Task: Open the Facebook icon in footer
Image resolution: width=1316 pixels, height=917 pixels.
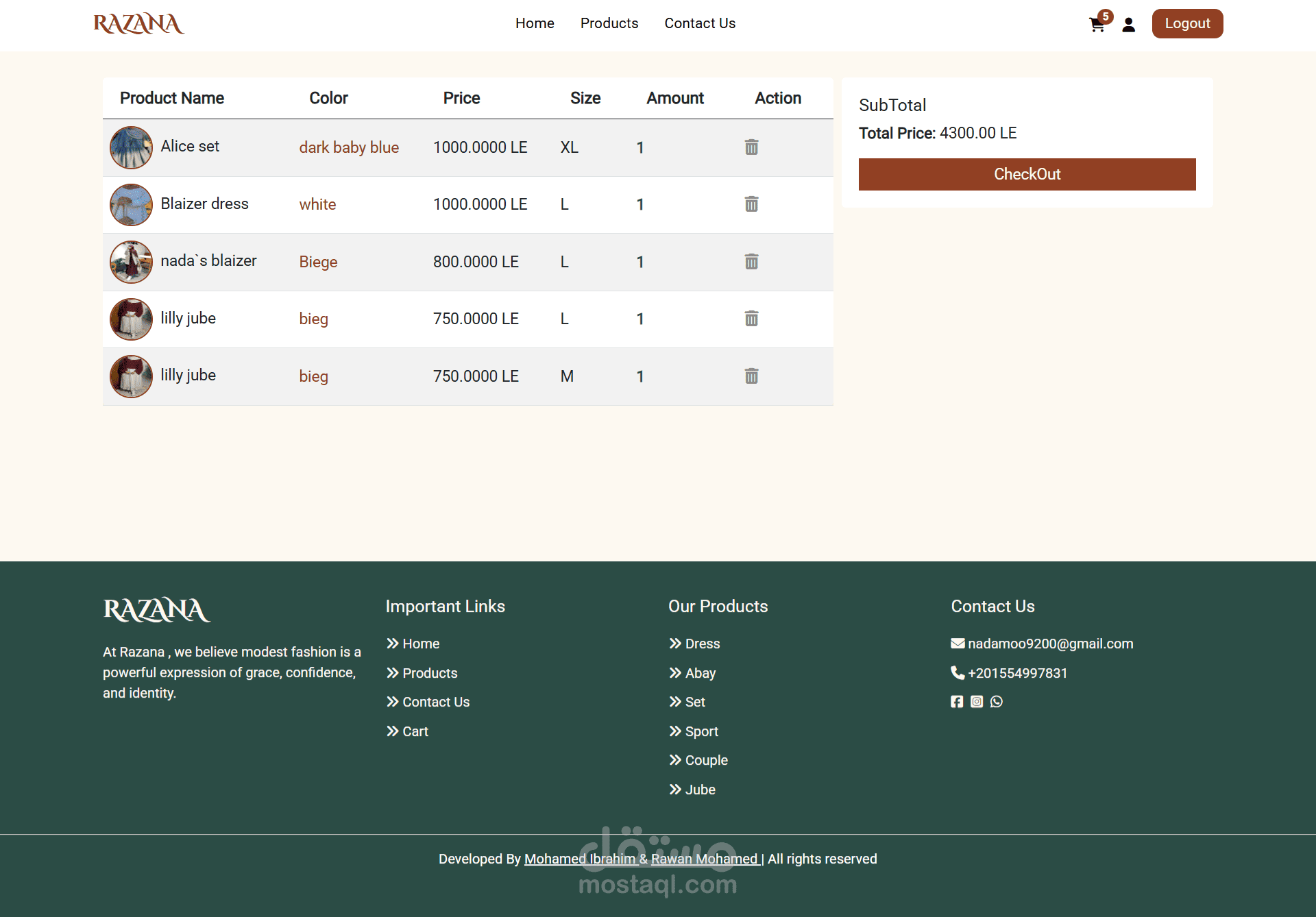Action: point(957,701)
